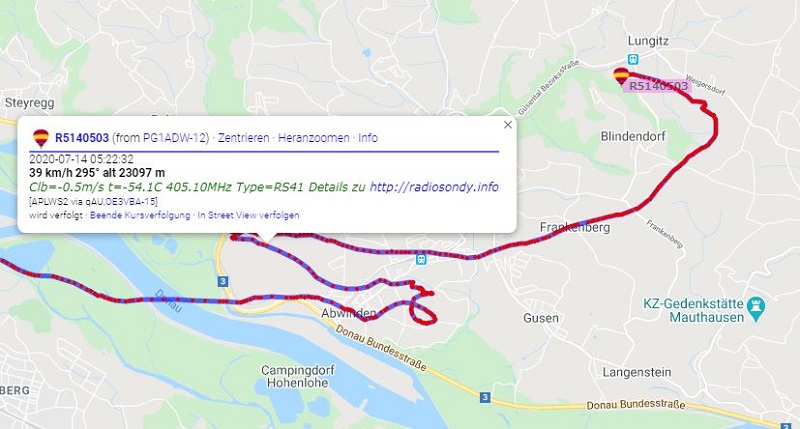Image resolution: width=800 pixels, height=429 pixels.
Task: Open the radiosondy.info hyperlink
Action: click(x=434, y=187)
